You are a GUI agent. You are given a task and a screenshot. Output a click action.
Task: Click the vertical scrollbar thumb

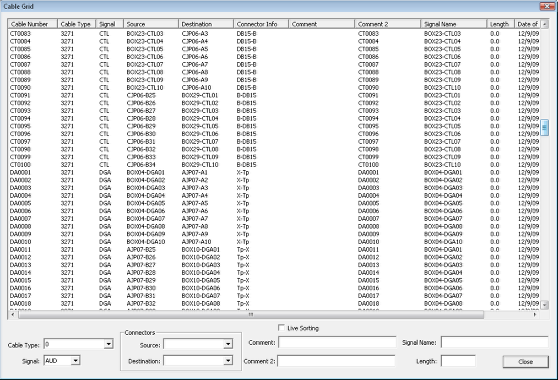(544, 127)
